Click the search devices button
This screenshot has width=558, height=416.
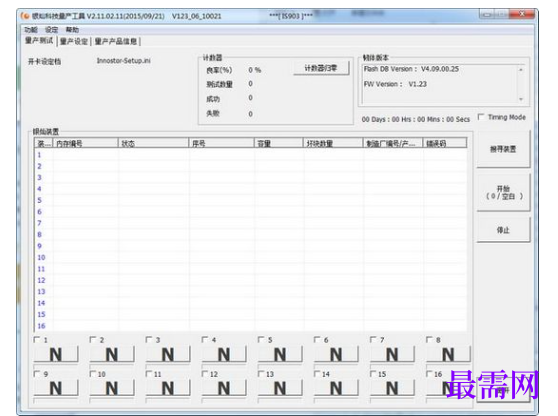coord(503,149)
